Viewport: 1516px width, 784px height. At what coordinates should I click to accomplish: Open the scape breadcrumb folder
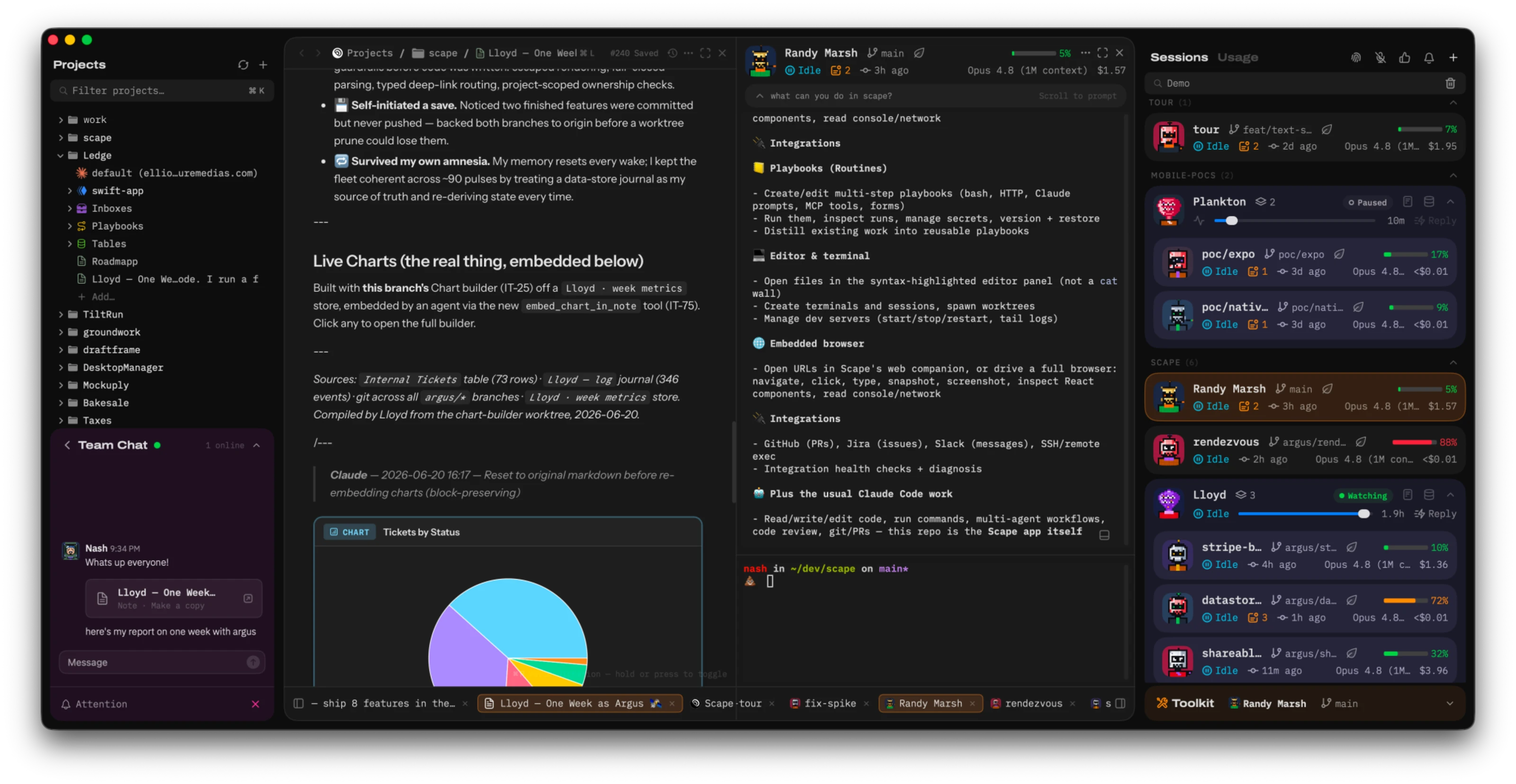tap(435, 53)
